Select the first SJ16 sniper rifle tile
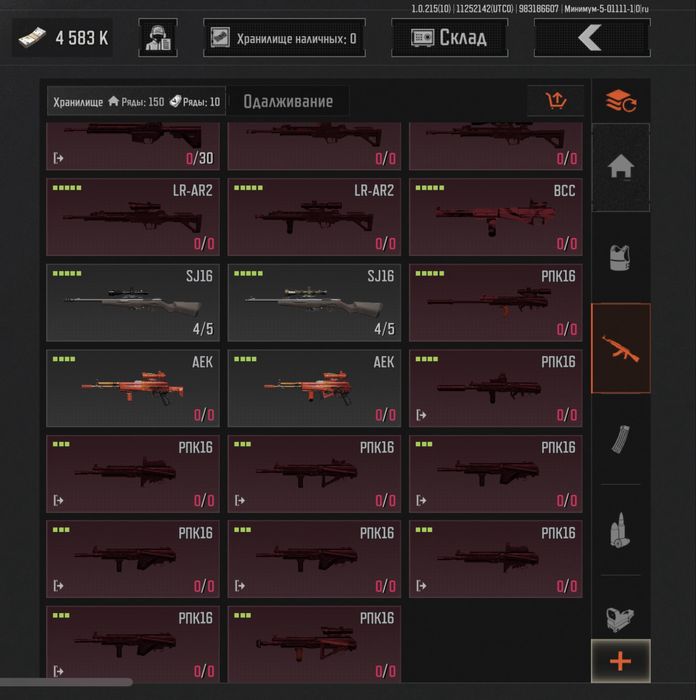Screen dimensions: 696x700 coord(133,303)
